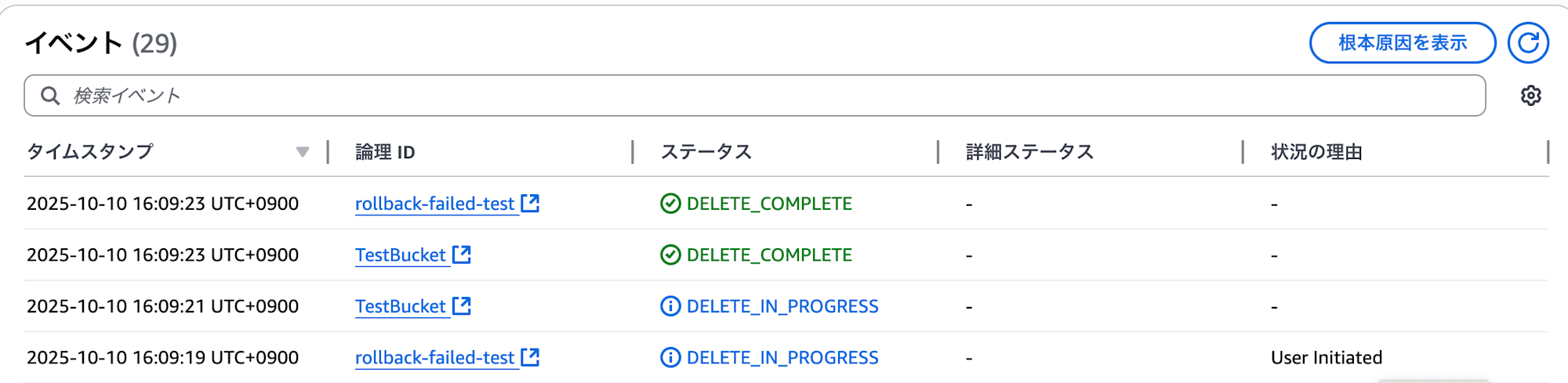This screenshot has width=1568, height=383.
Task: Toggle sort arrow on タイムスタンプ column
Action: (303, 152)
